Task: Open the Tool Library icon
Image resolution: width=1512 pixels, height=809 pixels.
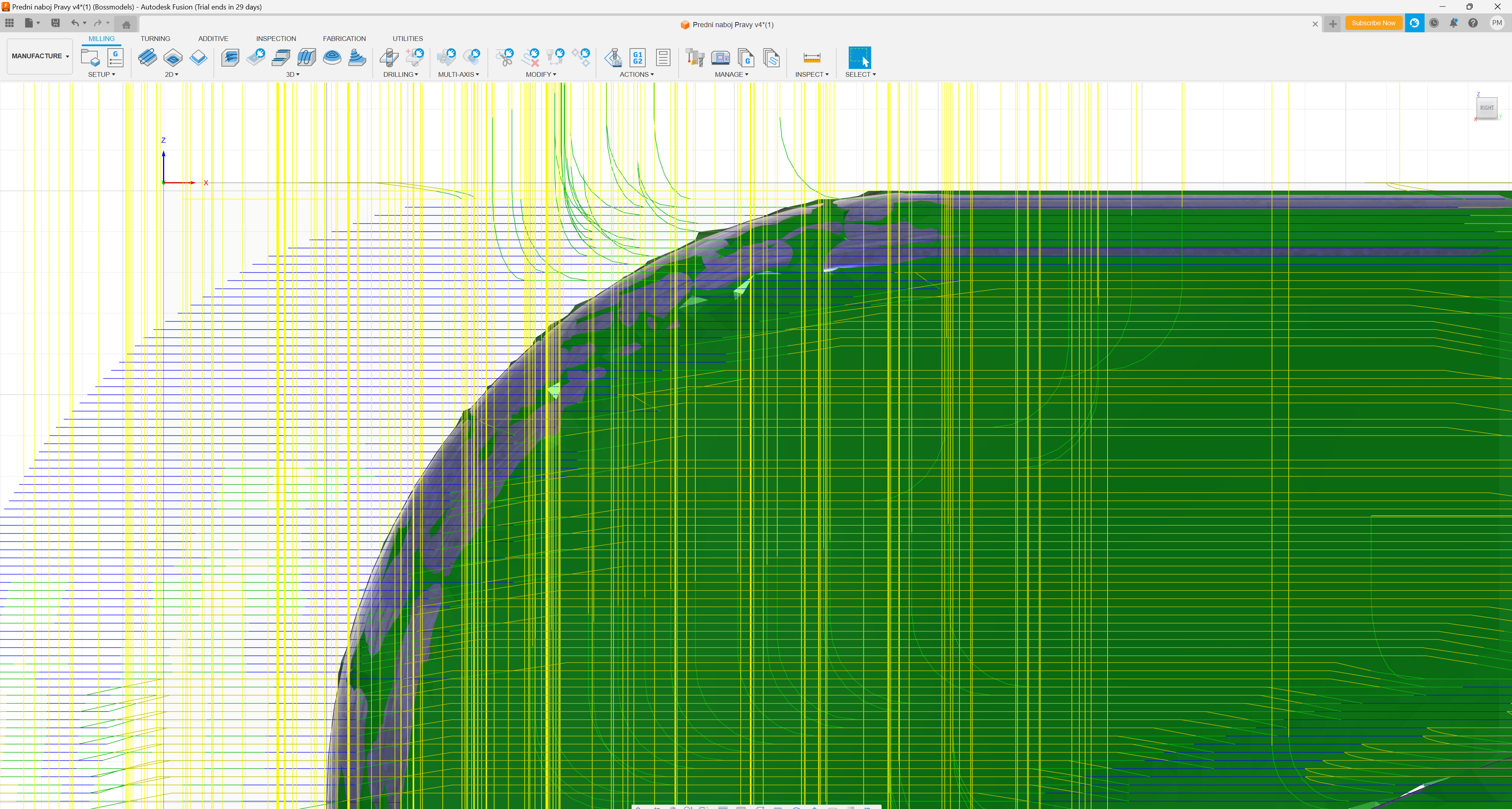Action: point(695,58)
